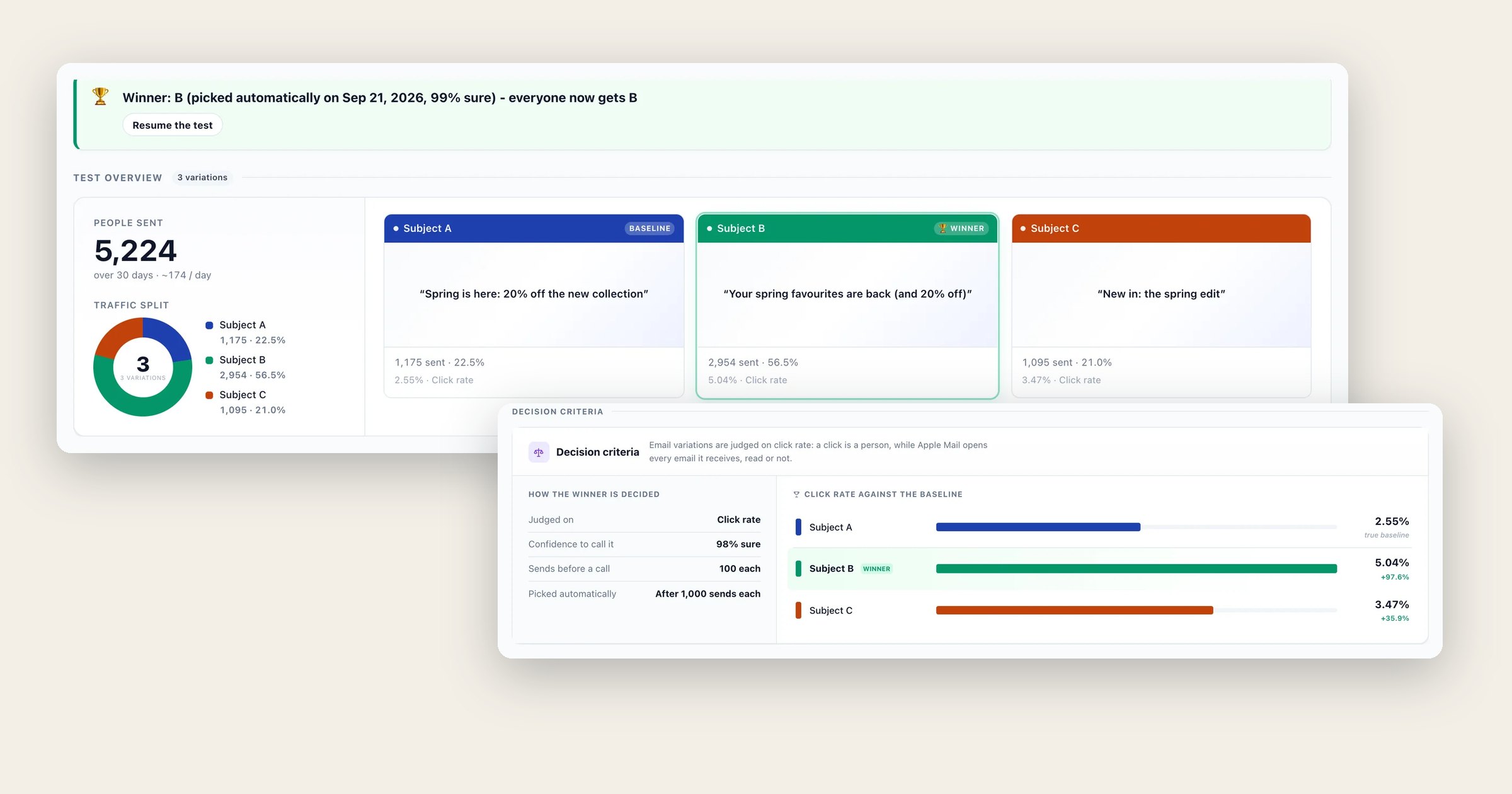The image size is (1512, 794).
Task: Click "3.47% · Click rate" on Subject C card
Action: [x=1061, y=380]
